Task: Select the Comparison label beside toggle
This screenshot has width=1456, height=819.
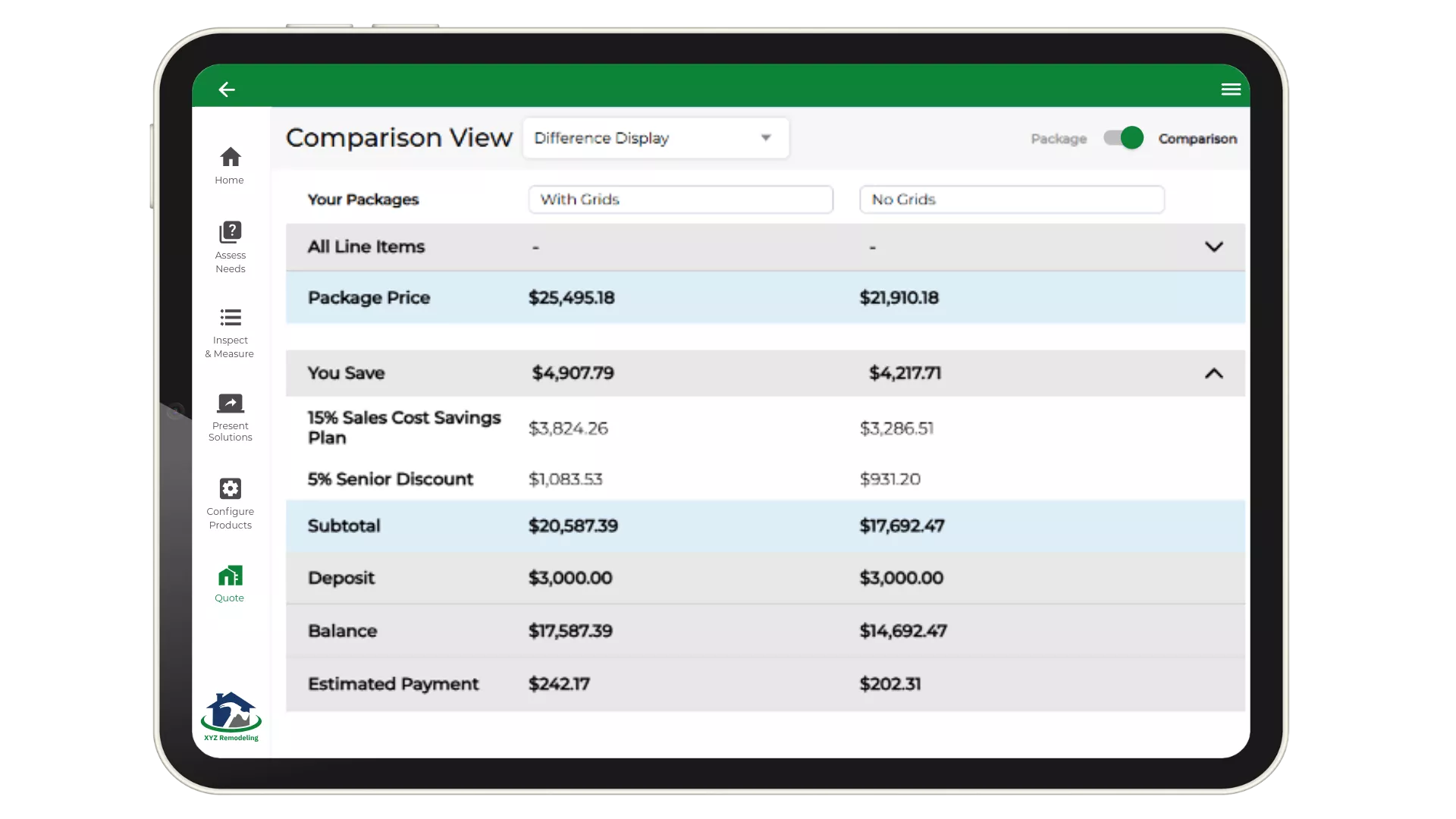Action: coord(1197,139)
